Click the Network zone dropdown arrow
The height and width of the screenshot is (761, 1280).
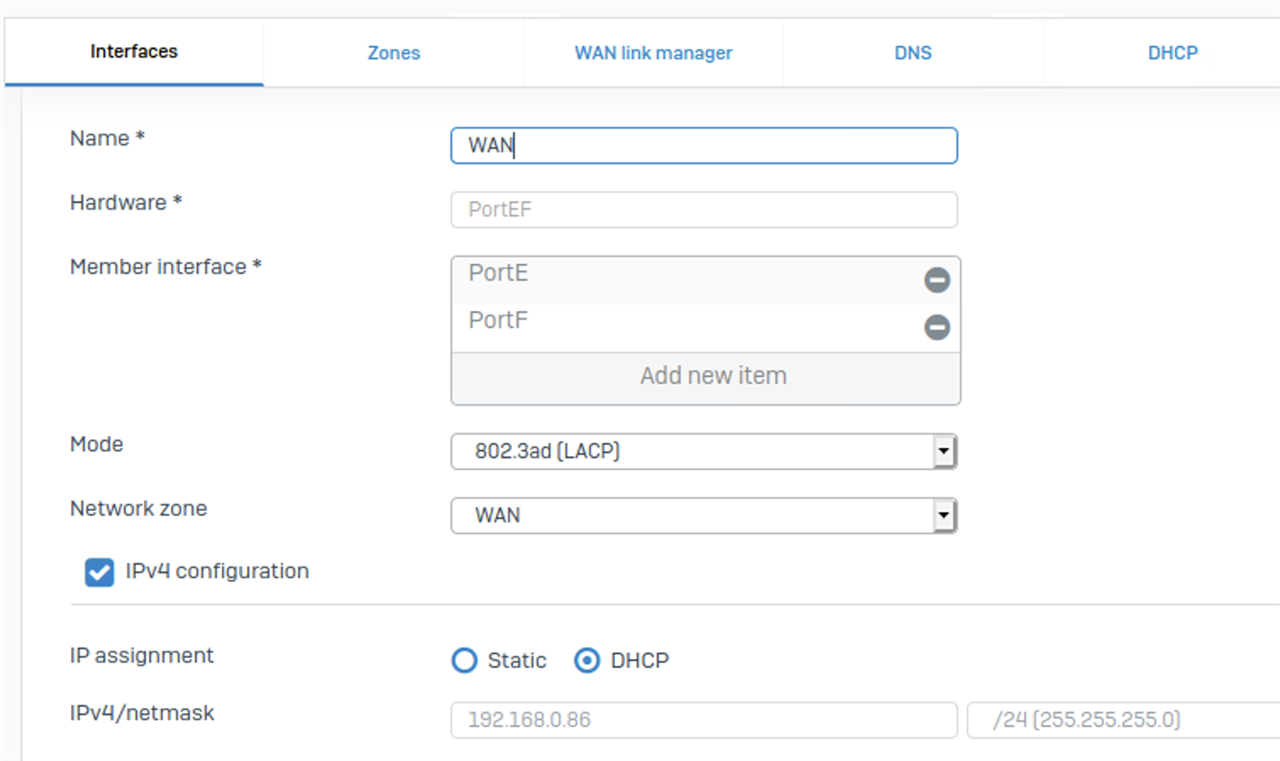point(943,516)
